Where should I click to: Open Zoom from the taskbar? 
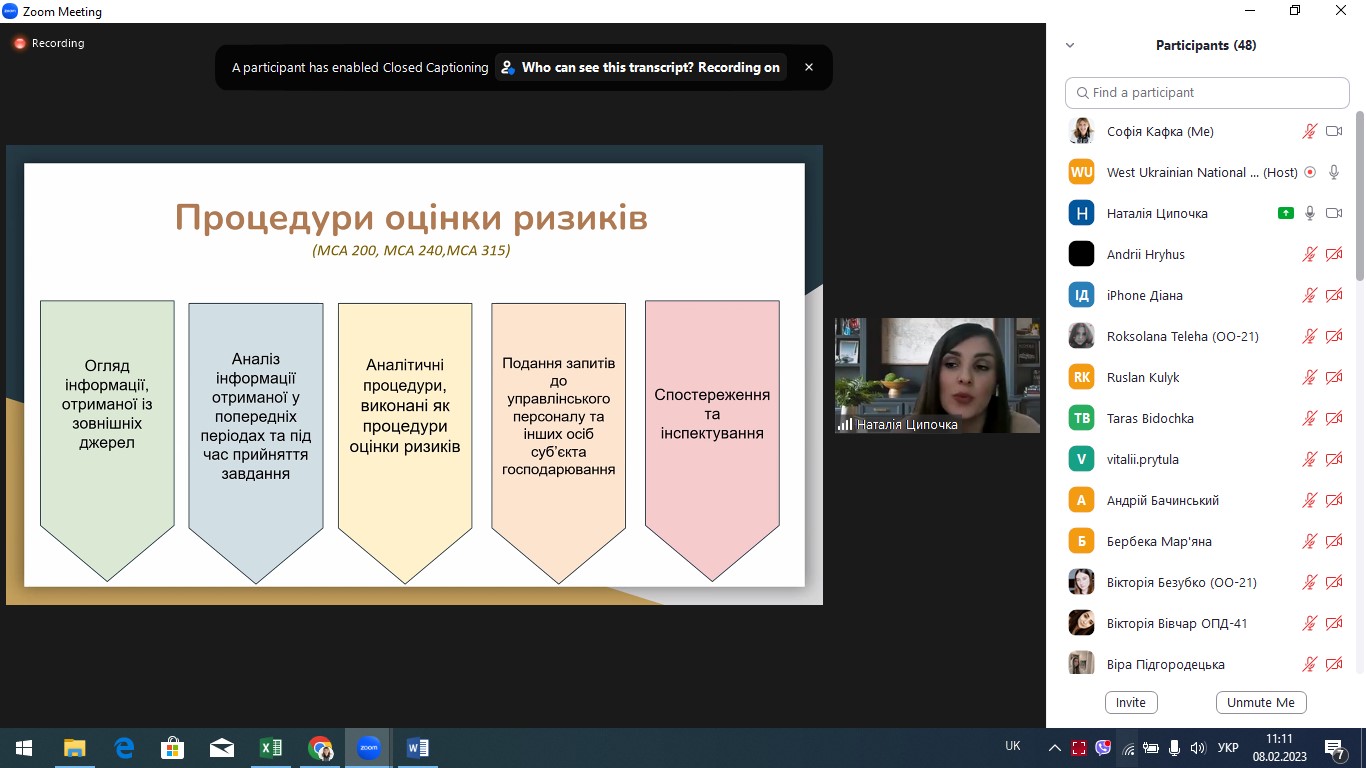coord(368,747)
